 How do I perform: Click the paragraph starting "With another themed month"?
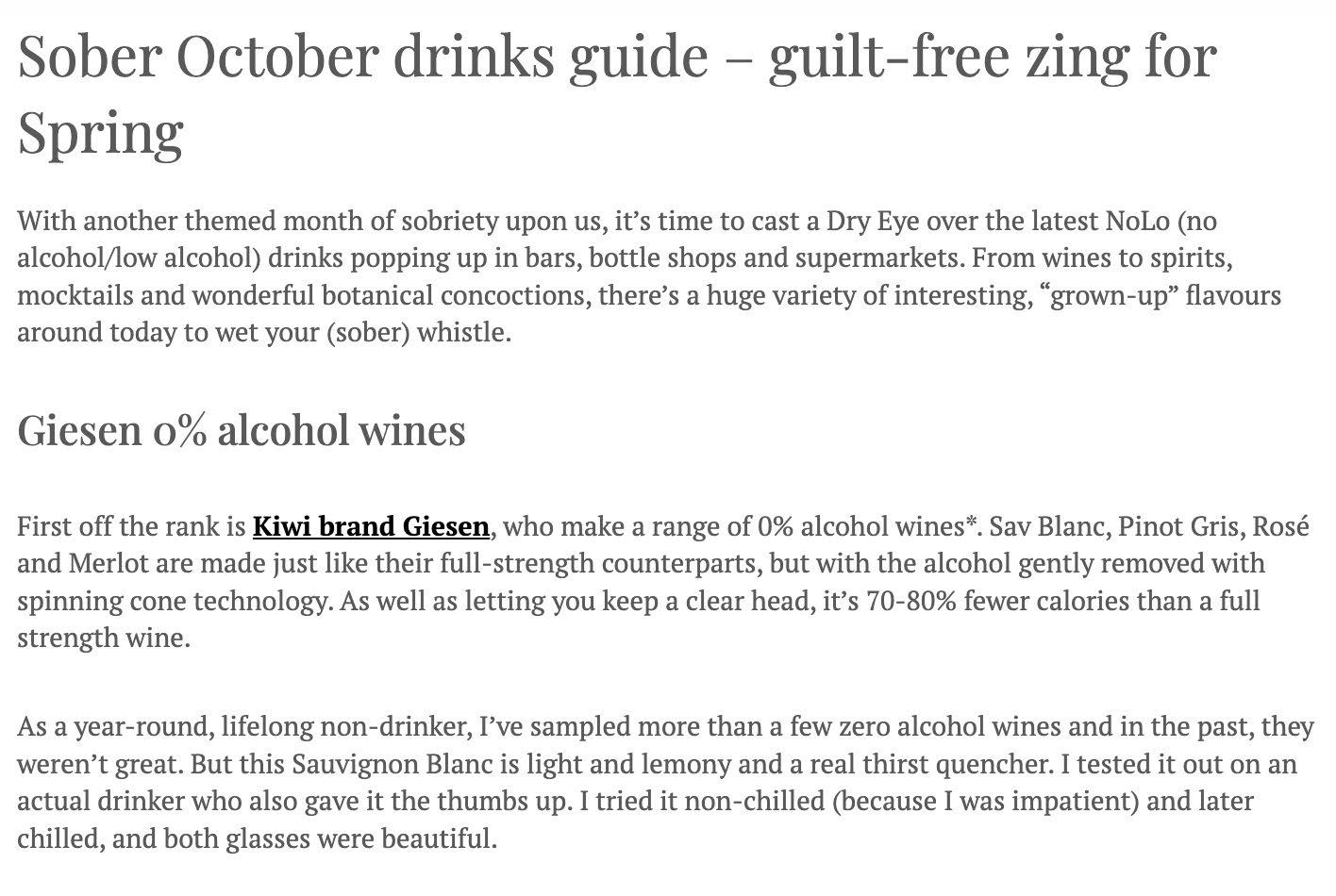point(649,276)
